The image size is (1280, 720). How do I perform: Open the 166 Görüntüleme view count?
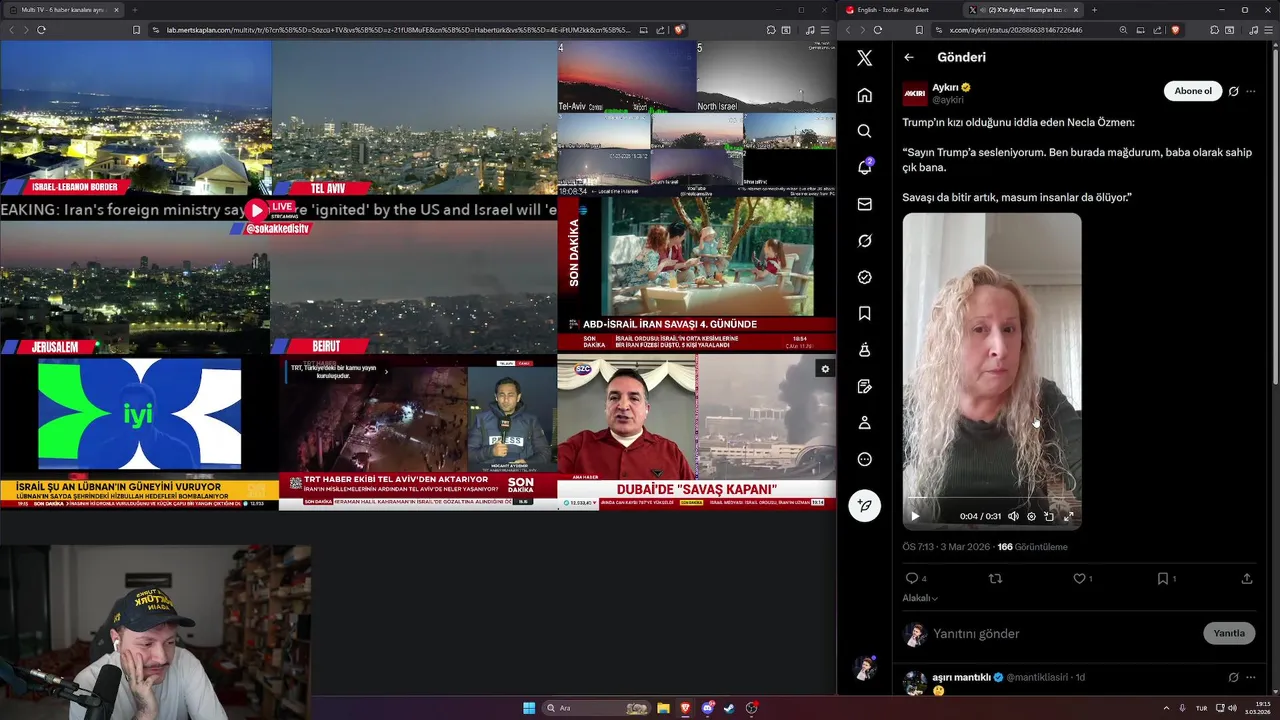tap(1032, 547)
